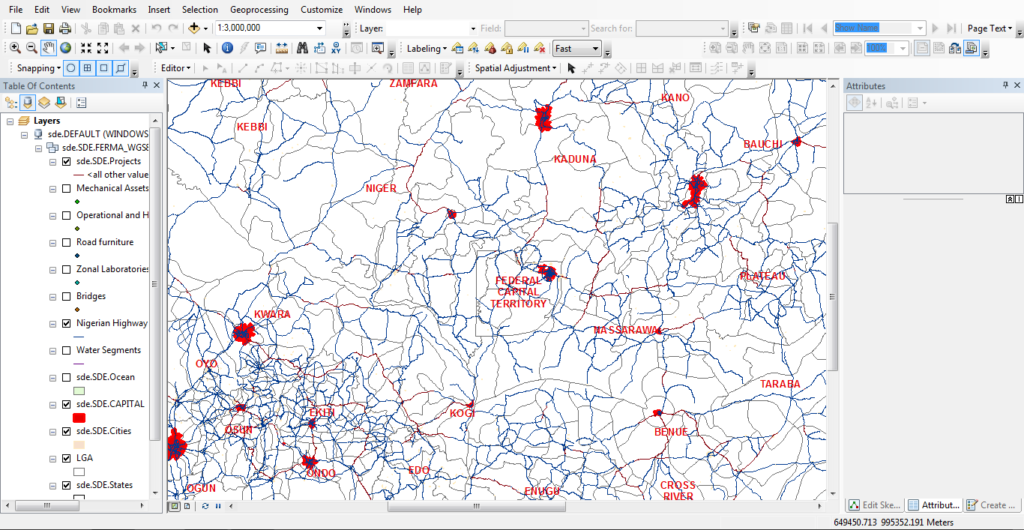Viewport: 1024px width, 530px height.
Task: Click List By Selection icon
Action: (x=61, y=102)
